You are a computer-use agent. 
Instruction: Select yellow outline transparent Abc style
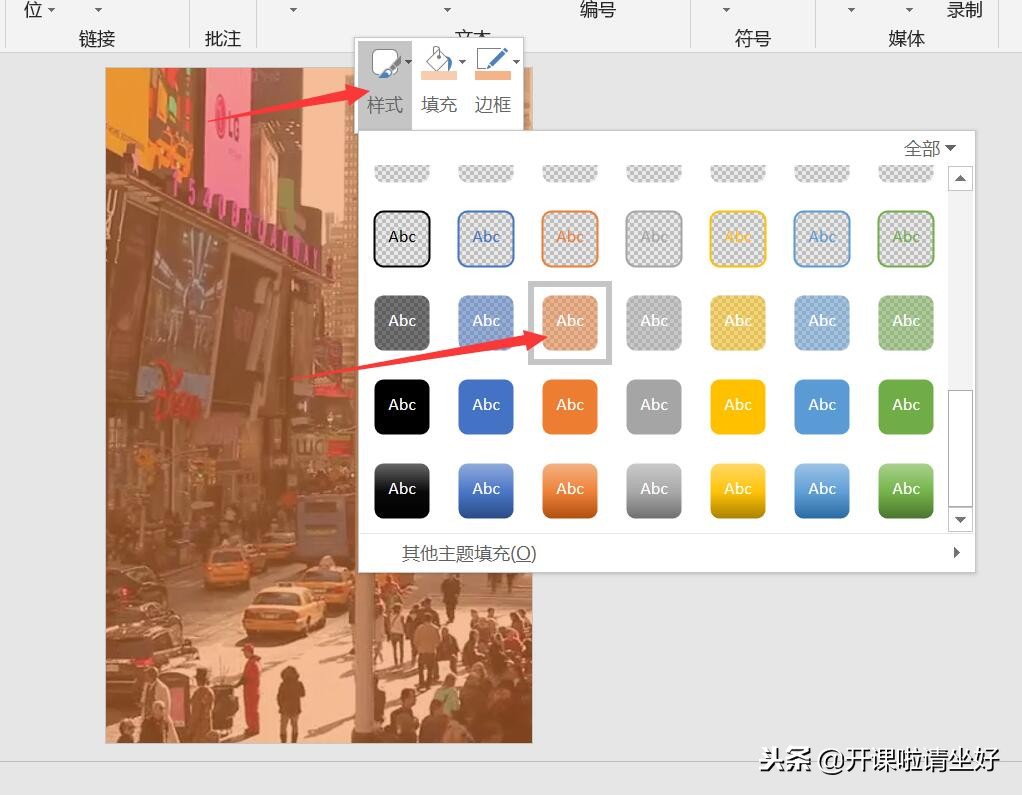(738, 238)
